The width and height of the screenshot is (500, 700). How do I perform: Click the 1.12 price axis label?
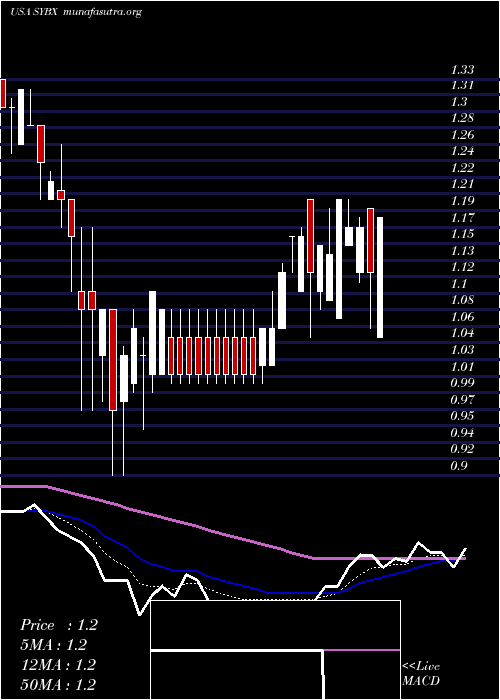(462, 267)
